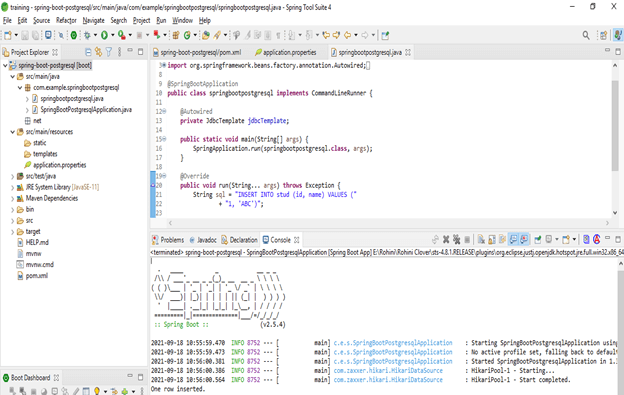Switch to application.properties editor tab
624x395 pixels.
click(x=286, y=52)
